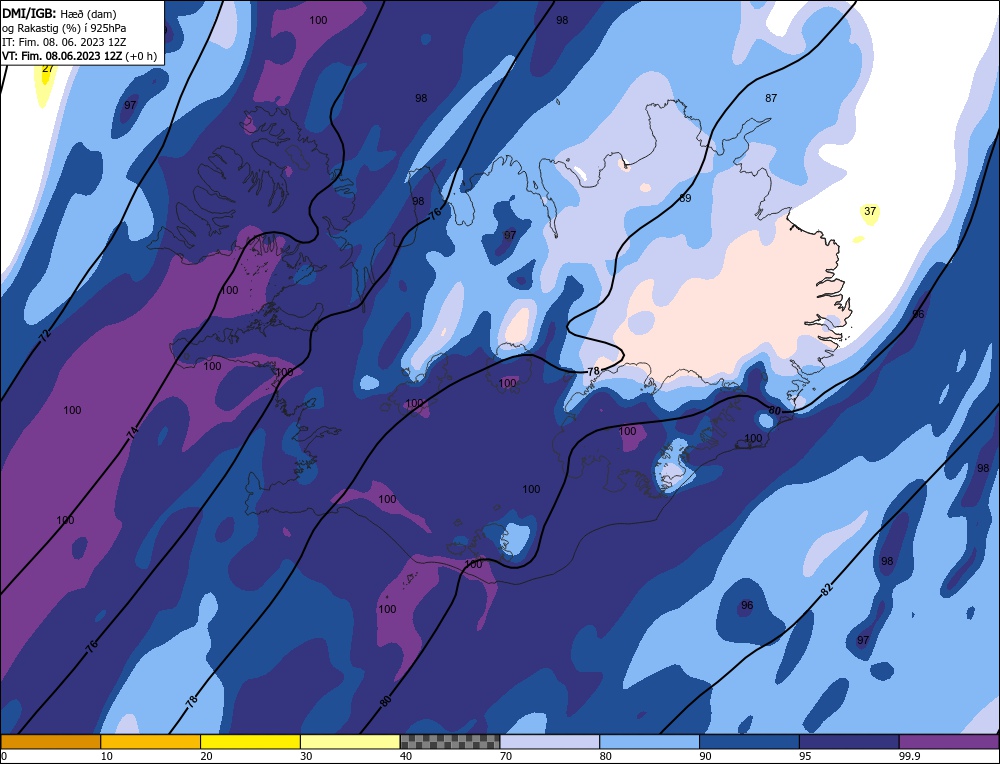
Task: Click the legend scale label '30'
Action: [306, 756]
